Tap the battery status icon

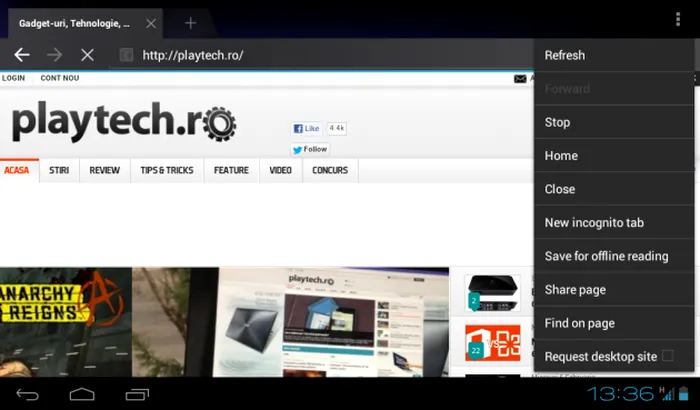683,393
